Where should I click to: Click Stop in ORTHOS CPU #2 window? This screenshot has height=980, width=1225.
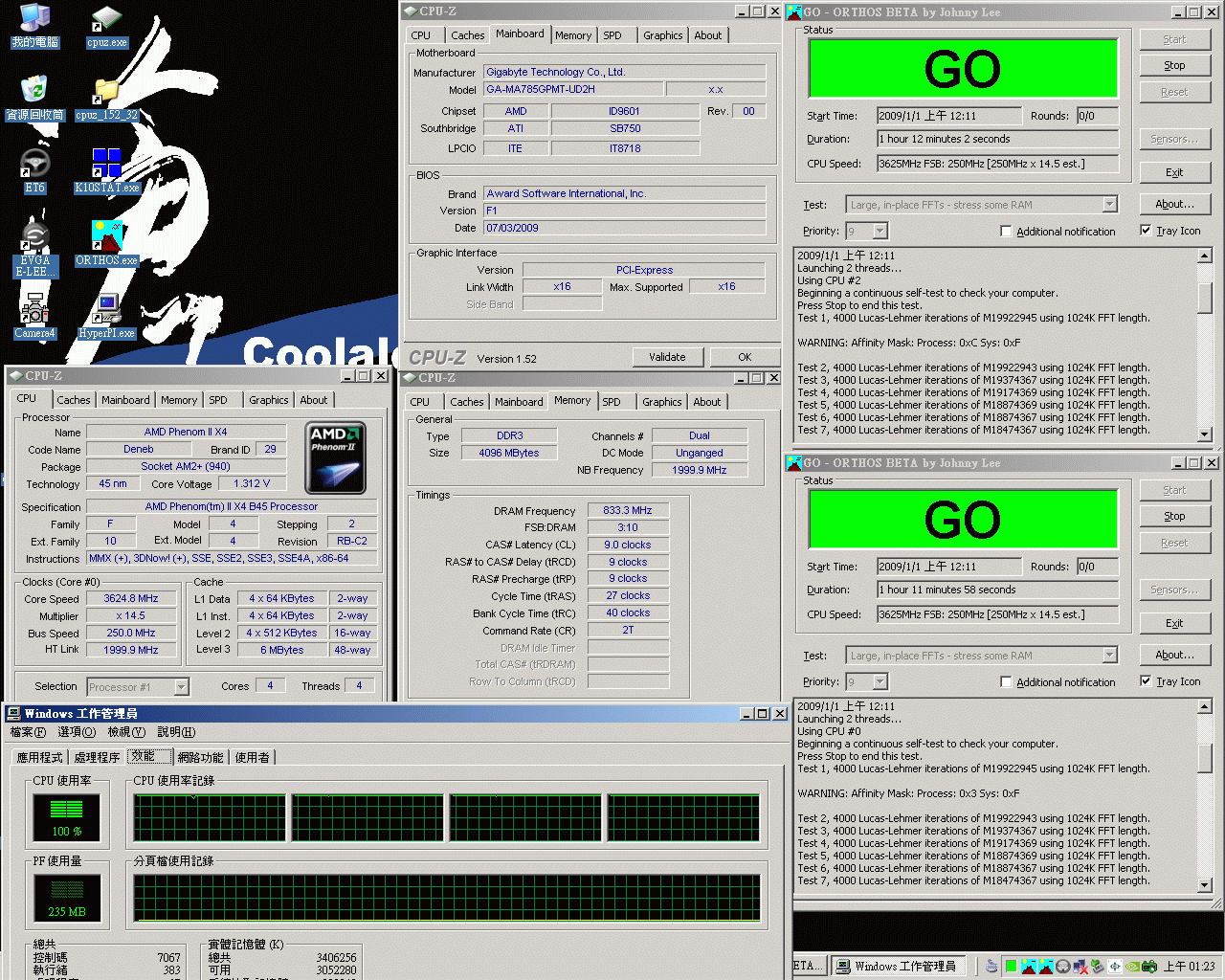[x=1174, y=65]
